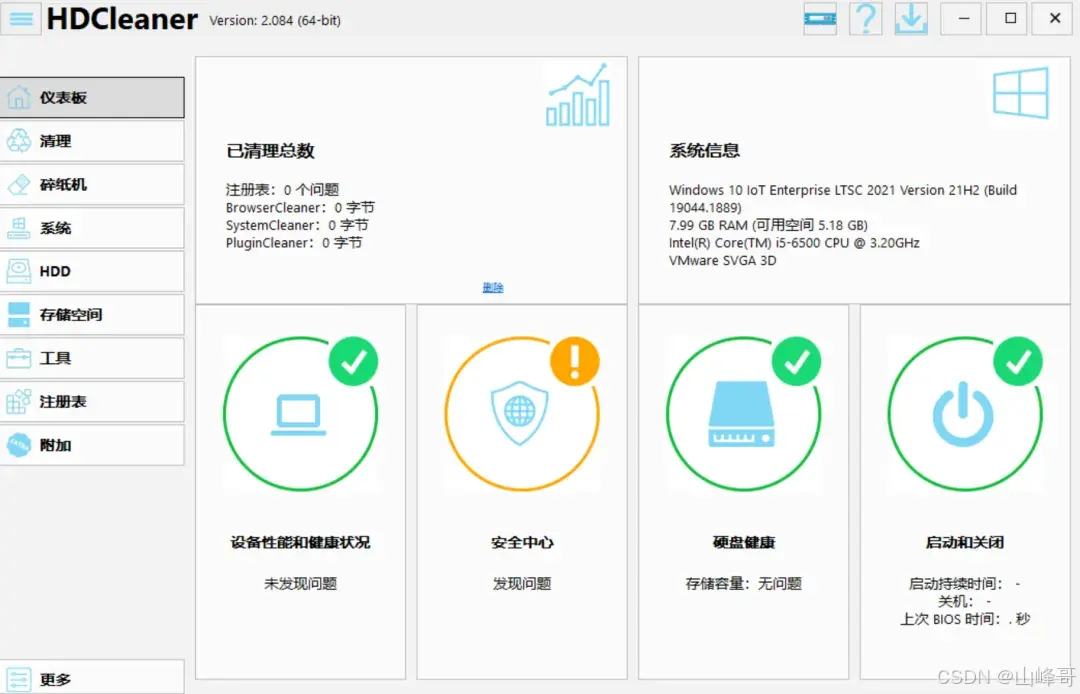Click the 注册表: 0 个问题 line
Screen dimensions: 1080x694
click(282, 189)
